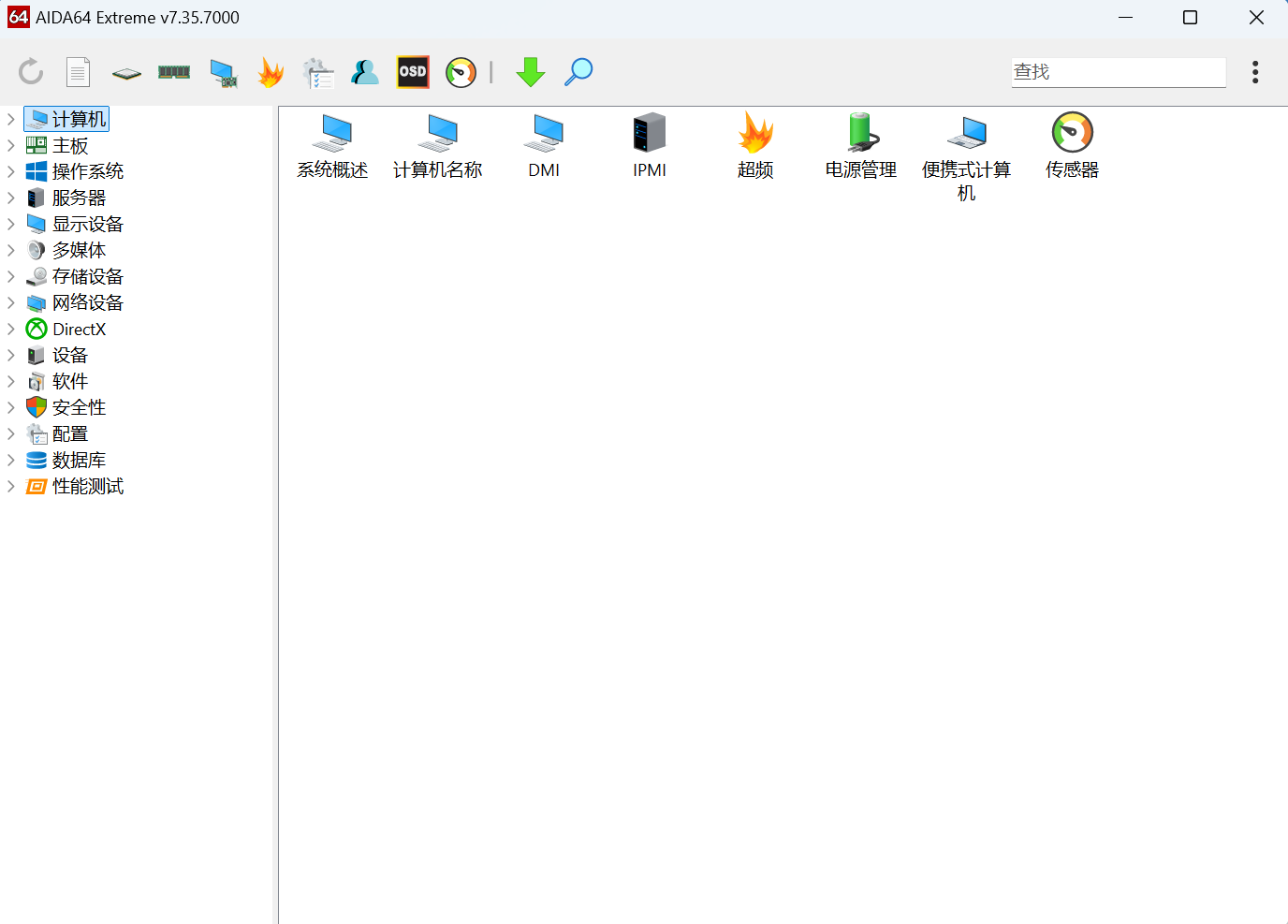Expand the 主板 tree node arrow
The image size is (1288, 924).
[11, 145]
